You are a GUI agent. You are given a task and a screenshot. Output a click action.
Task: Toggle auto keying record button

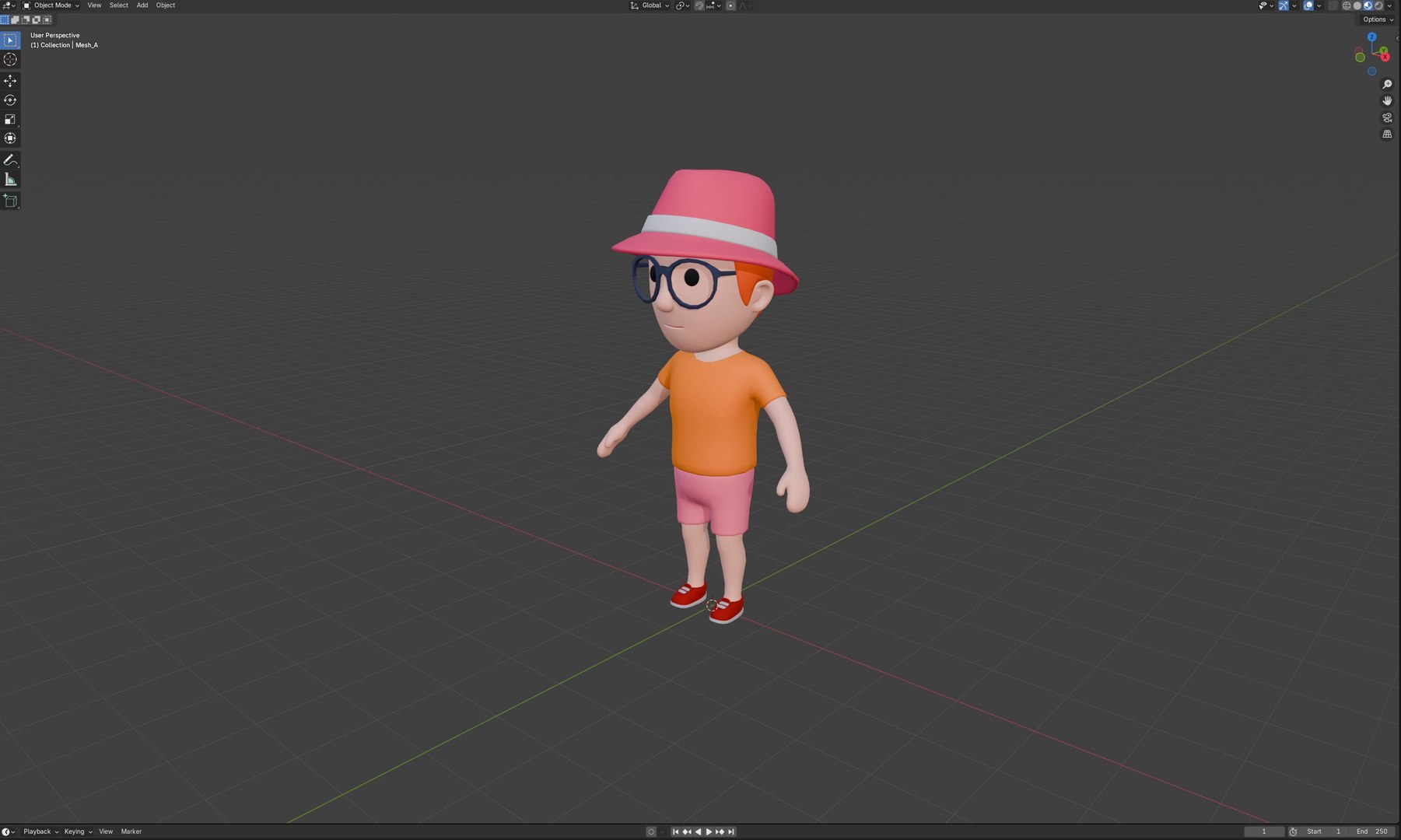pos(651,831)
